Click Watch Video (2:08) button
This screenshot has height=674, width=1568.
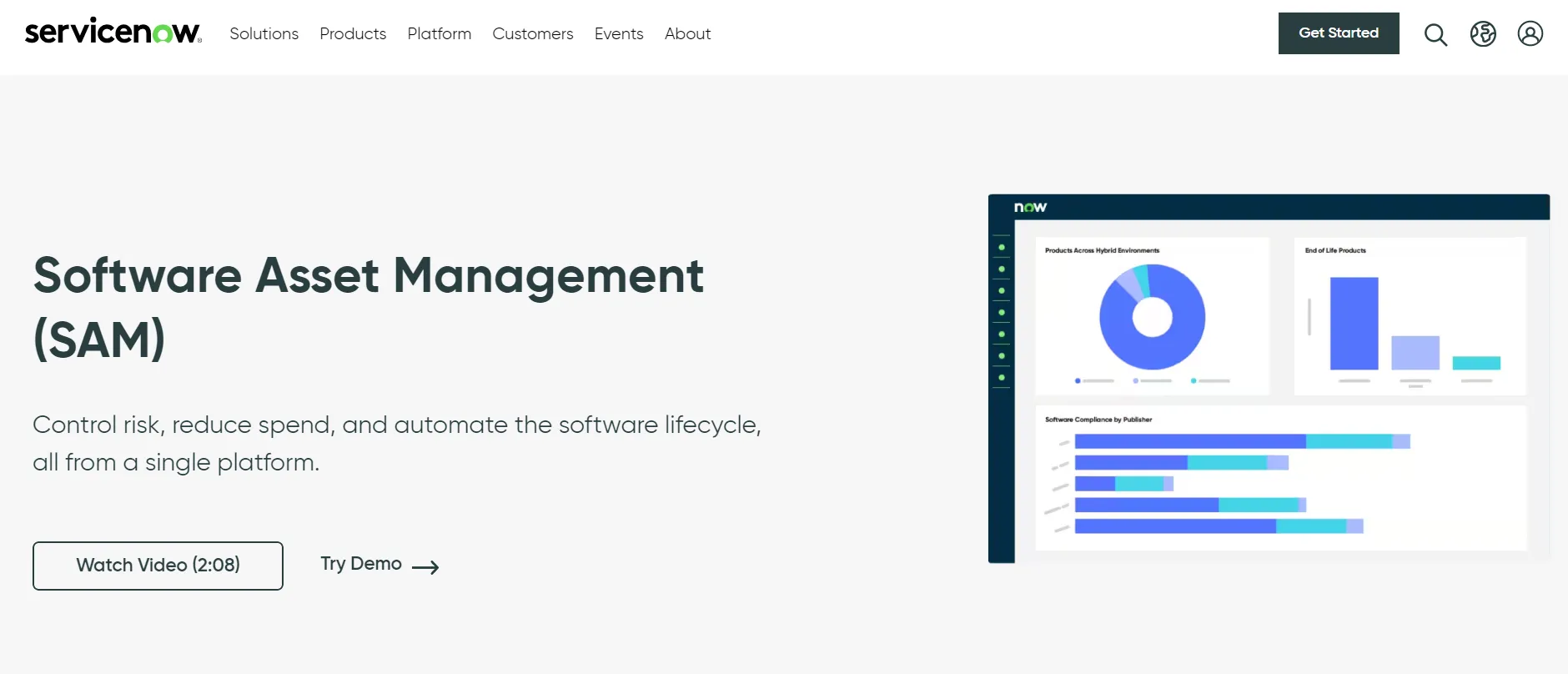coord(158,566)
